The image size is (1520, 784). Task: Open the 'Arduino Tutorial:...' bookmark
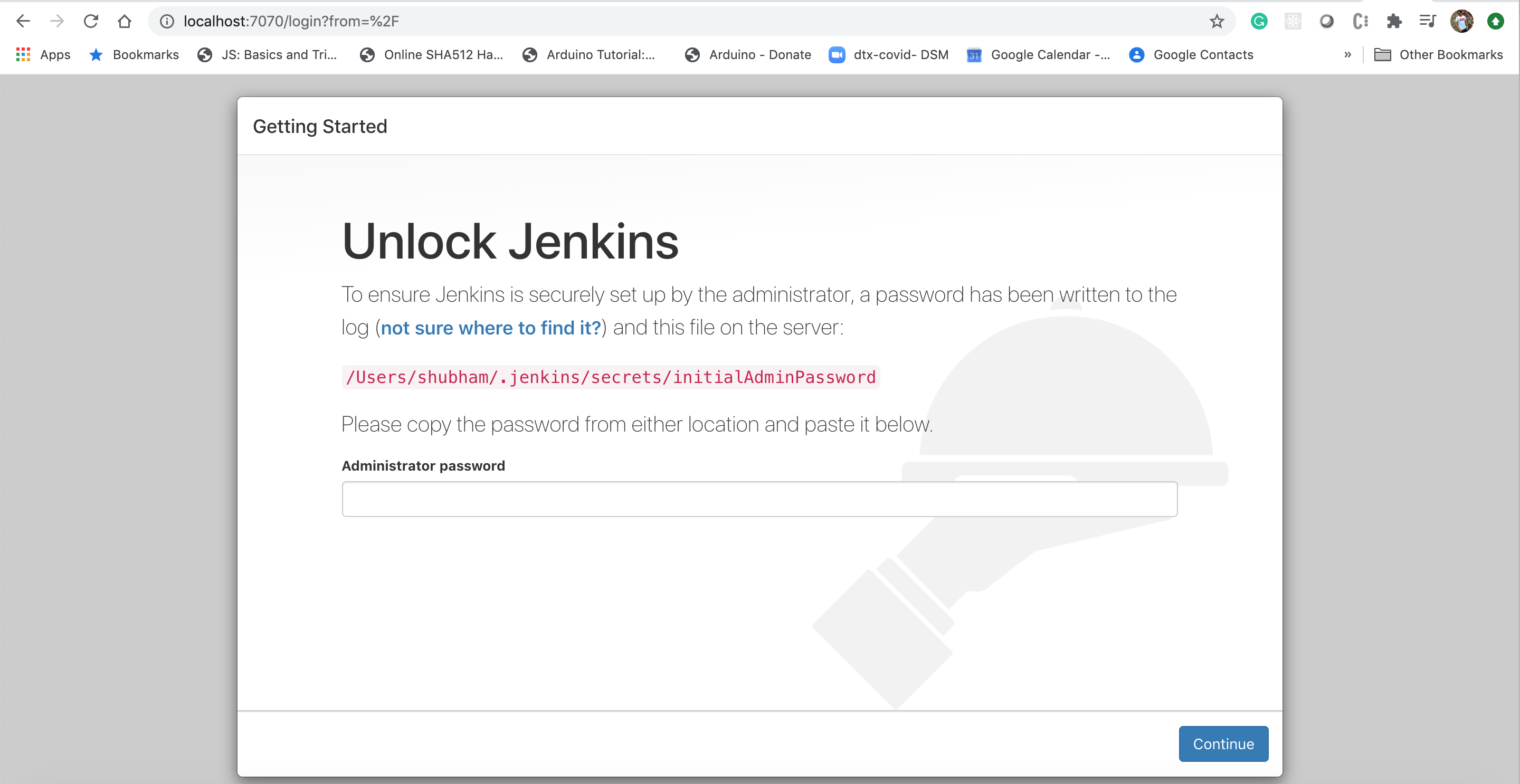[x=589, y=55]
